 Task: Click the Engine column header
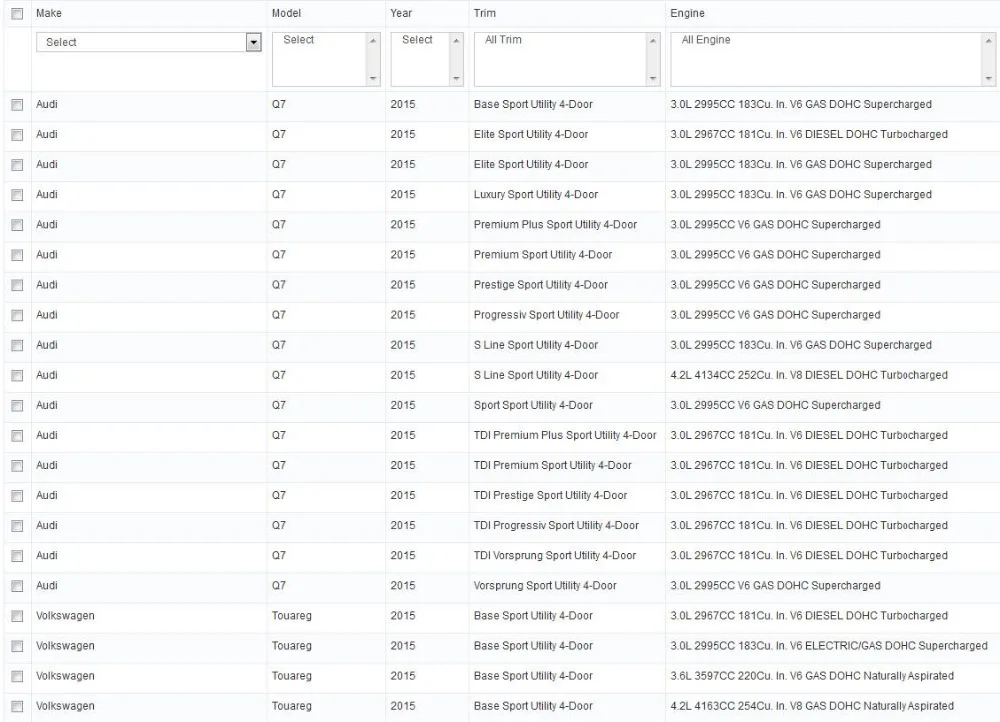pyautogui.click(x=688, y=13)
